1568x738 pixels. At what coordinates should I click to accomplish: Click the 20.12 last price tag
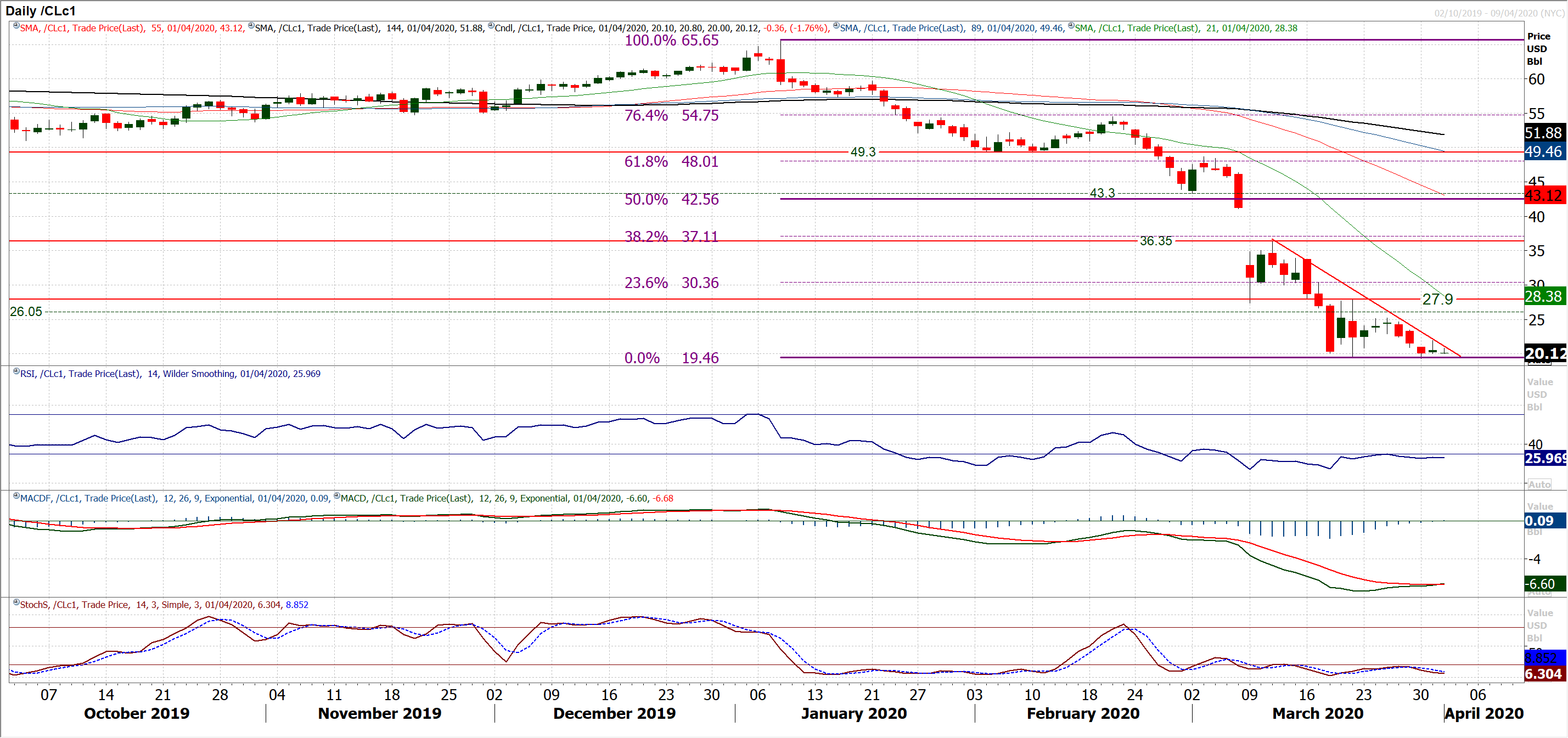click(x=1545, y=353)
